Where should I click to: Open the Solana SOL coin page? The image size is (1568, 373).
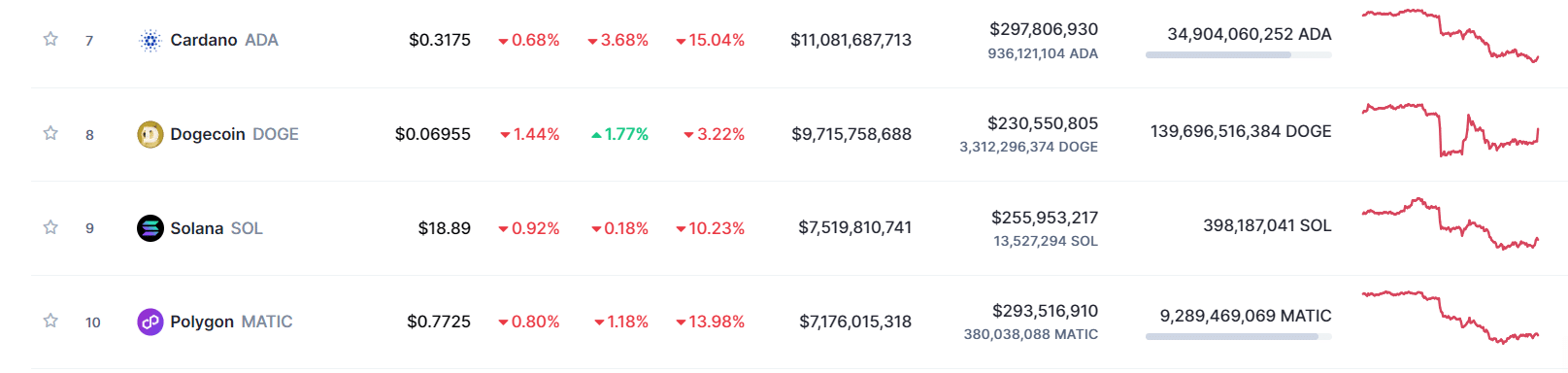click(217, 228)
